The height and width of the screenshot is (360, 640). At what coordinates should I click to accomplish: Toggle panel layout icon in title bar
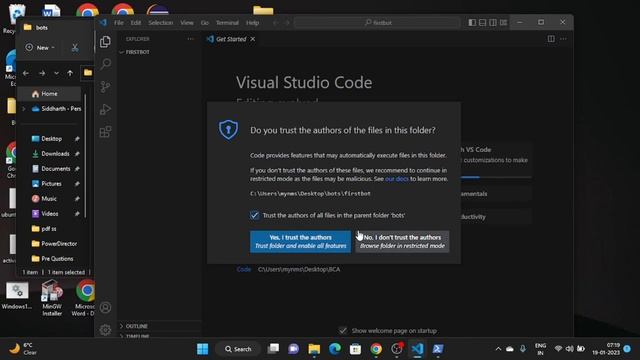click(x=482, y=22)
